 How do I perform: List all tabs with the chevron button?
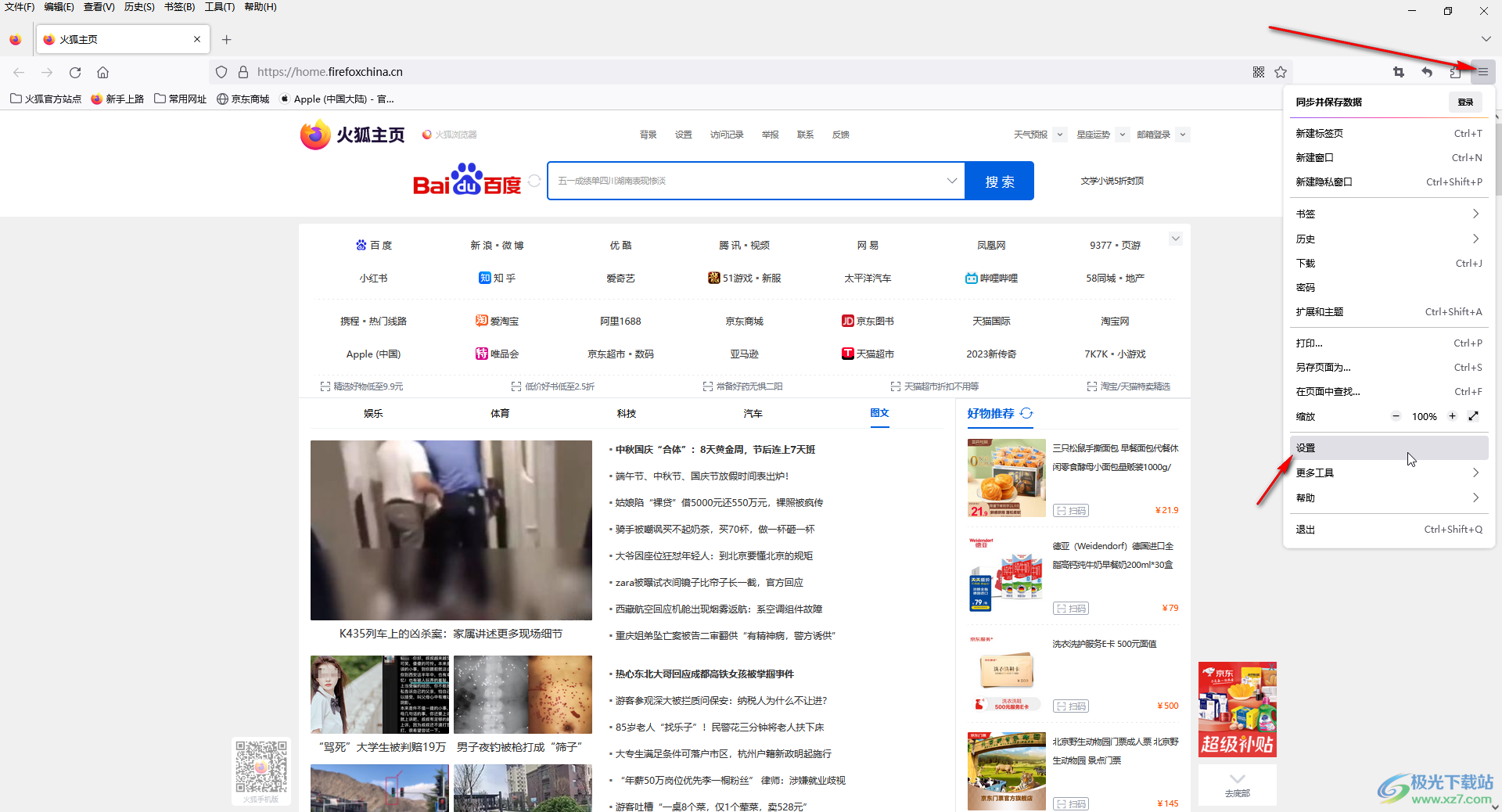(1486, 39)
